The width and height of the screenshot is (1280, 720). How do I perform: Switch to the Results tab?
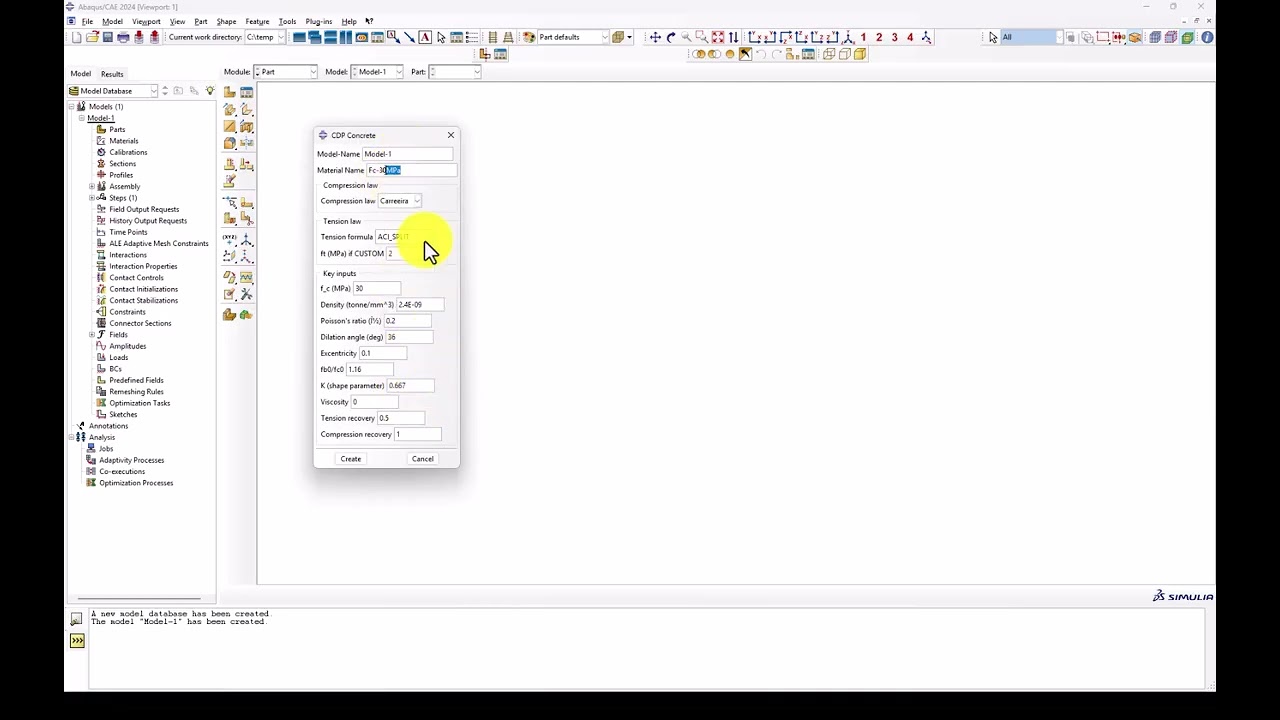click(x=112, y=74)
